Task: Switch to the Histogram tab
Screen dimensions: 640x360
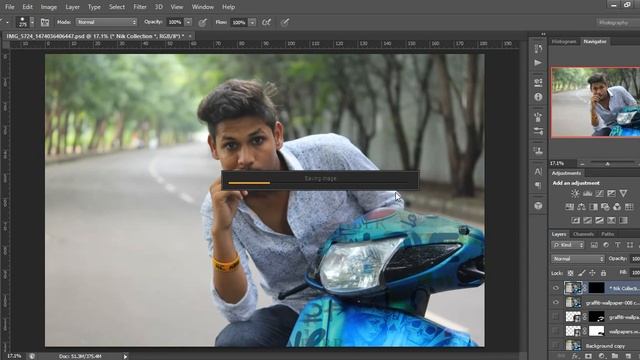Action: (x=564, y=42)
